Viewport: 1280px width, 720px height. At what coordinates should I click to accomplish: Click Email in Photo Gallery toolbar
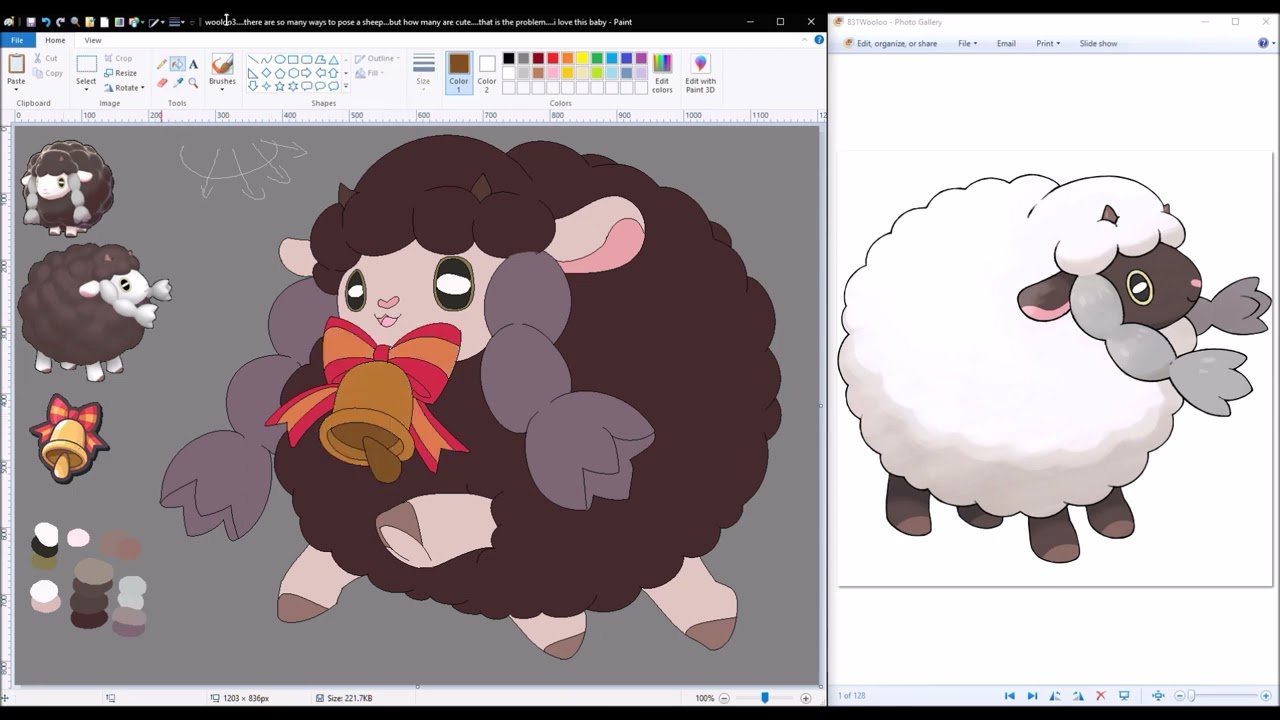(x=1006, y=43)
